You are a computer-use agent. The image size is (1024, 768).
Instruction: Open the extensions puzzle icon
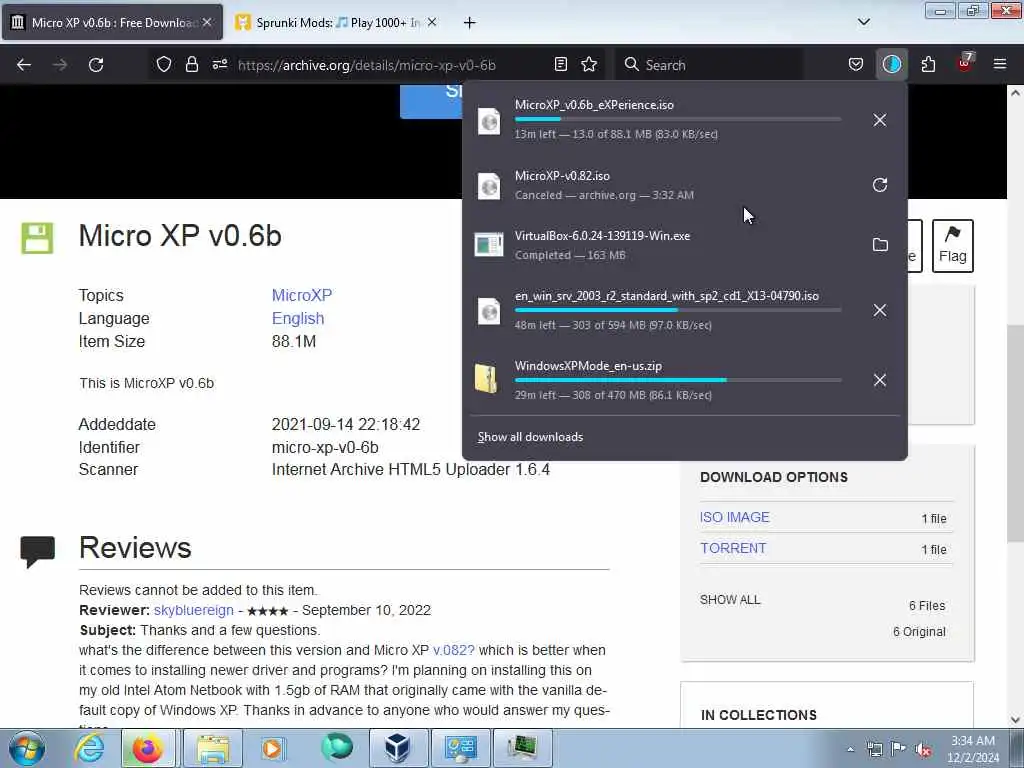coord(928,65)
